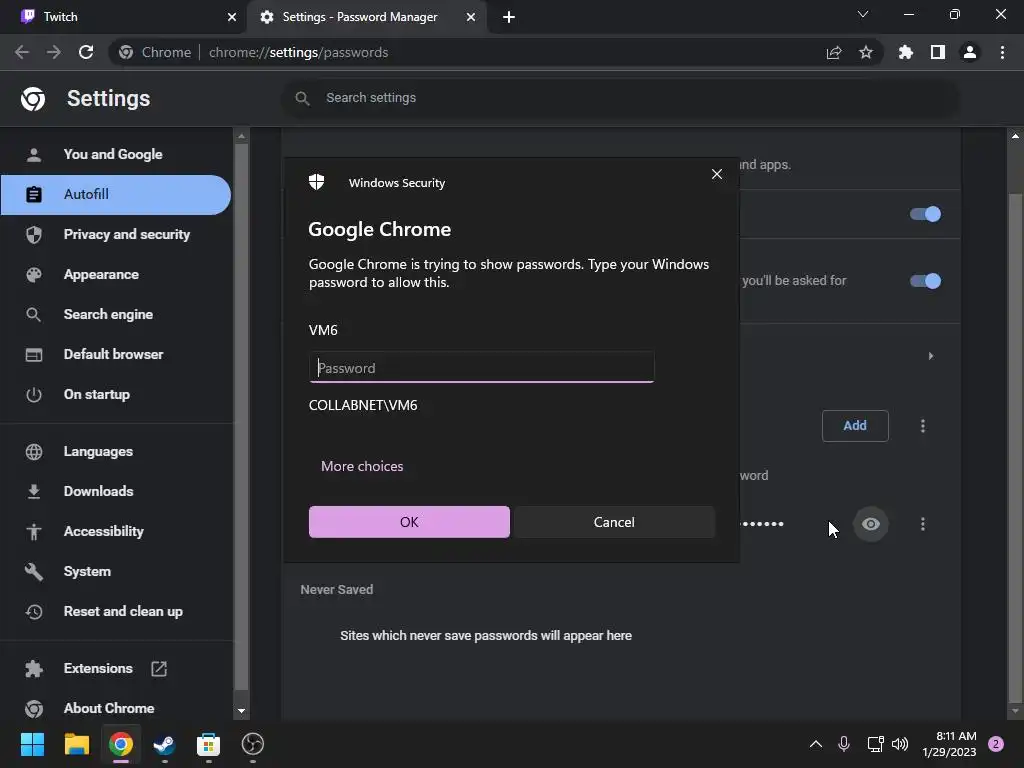Click the sidebar scroll up arrow
Viewport: 1024px width, 768px height.
[242, 136]
